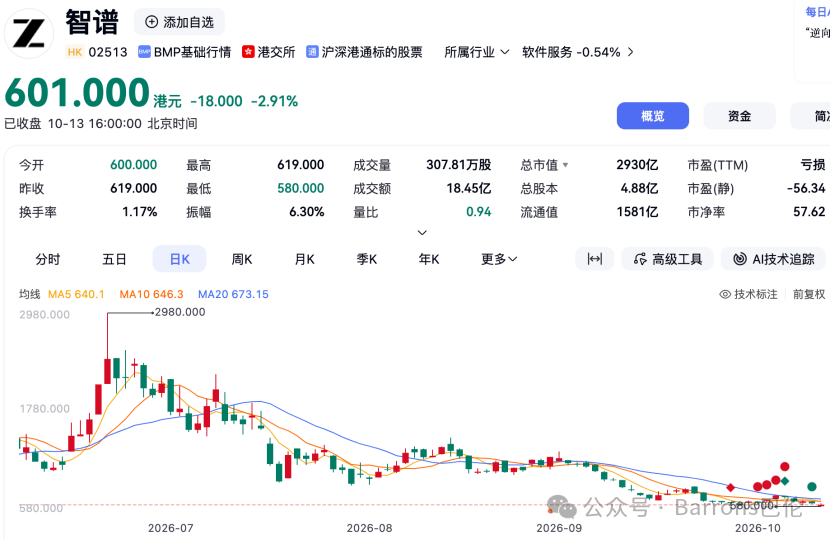
Task: Click the 市盈(静) value -56.34
Action: coord(806,188)
